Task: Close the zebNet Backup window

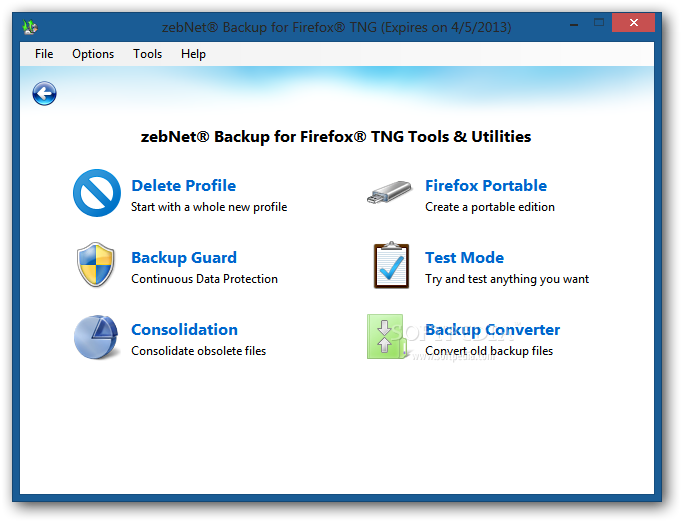Action: (633, 23)
